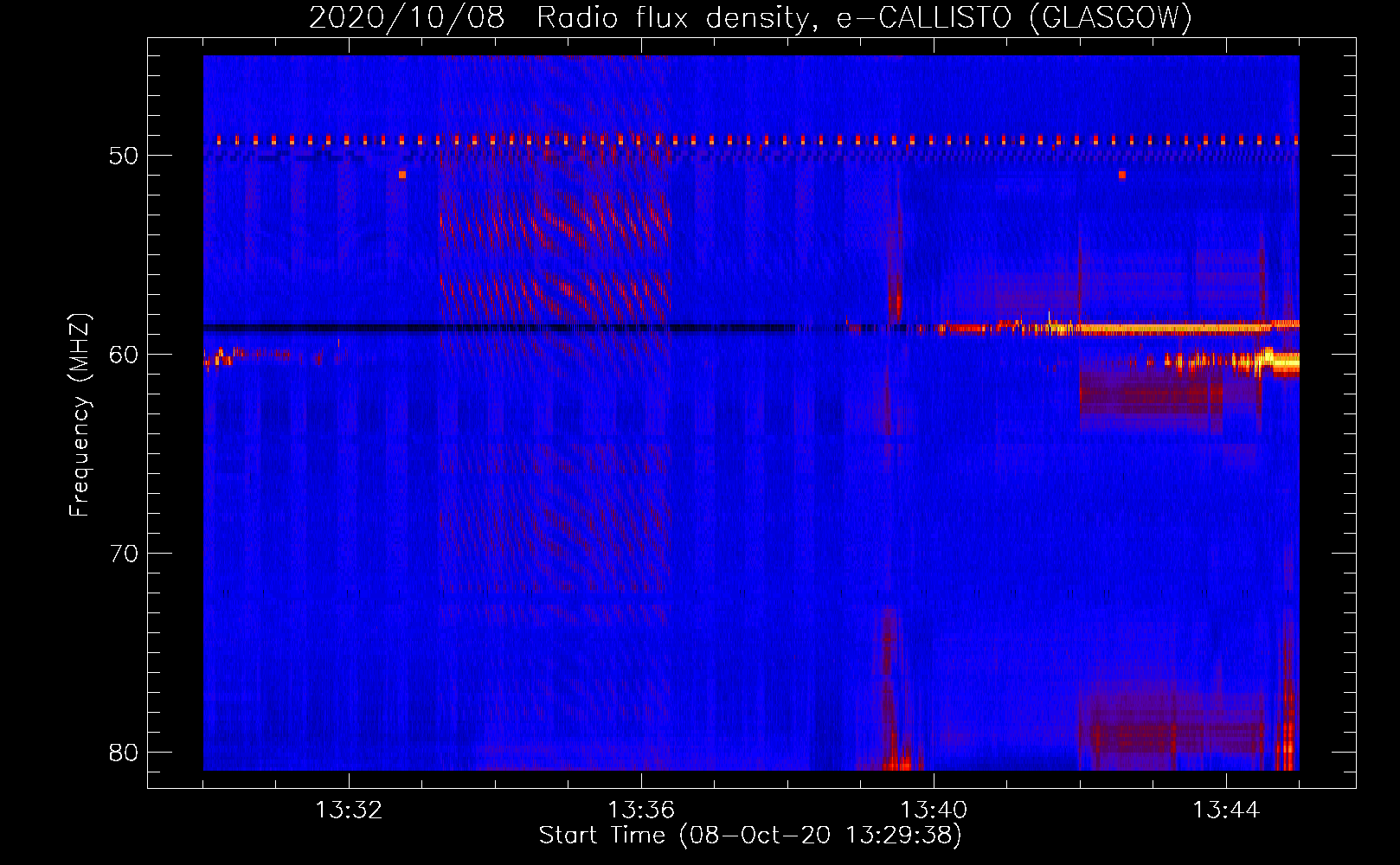
Task: Select the 'Frequency (MHZ)' y-axis label
Action: 80,415
